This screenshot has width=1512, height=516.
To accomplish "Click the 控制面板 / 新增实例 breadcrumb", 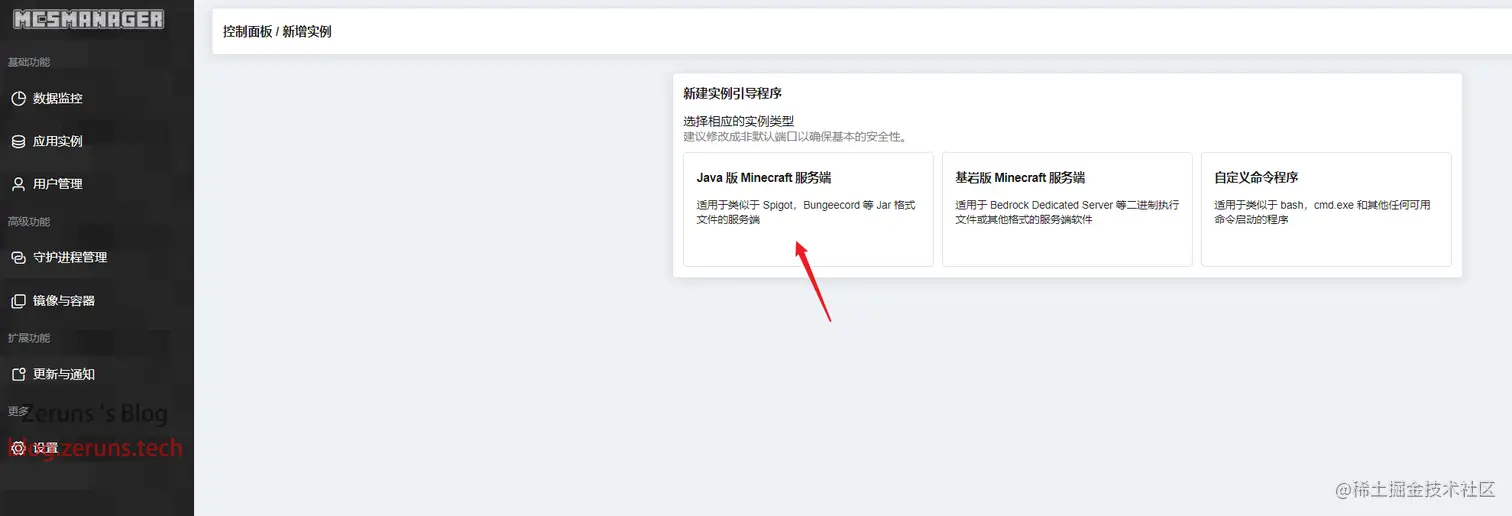I will click(277, 32).
